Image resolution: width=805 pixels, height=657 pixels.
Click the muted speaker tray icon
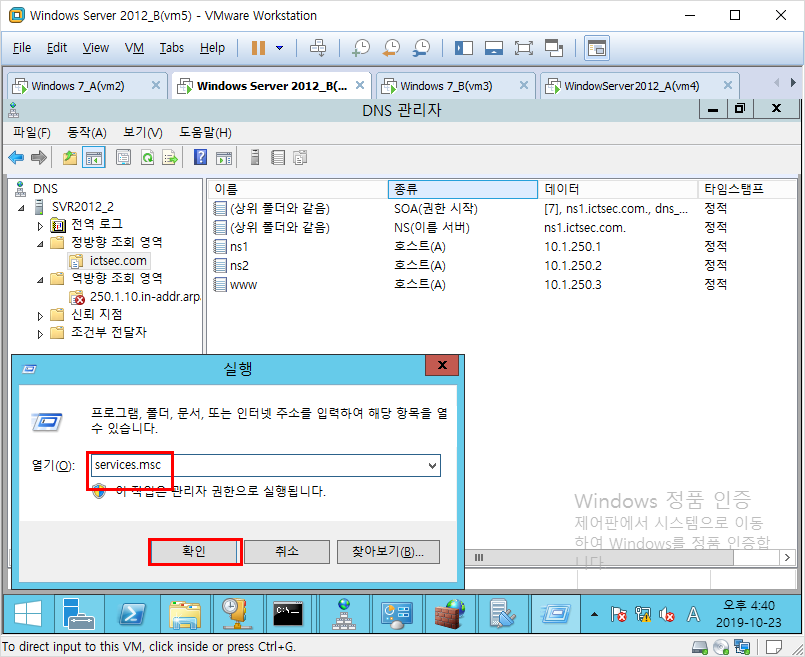[666, 614]
